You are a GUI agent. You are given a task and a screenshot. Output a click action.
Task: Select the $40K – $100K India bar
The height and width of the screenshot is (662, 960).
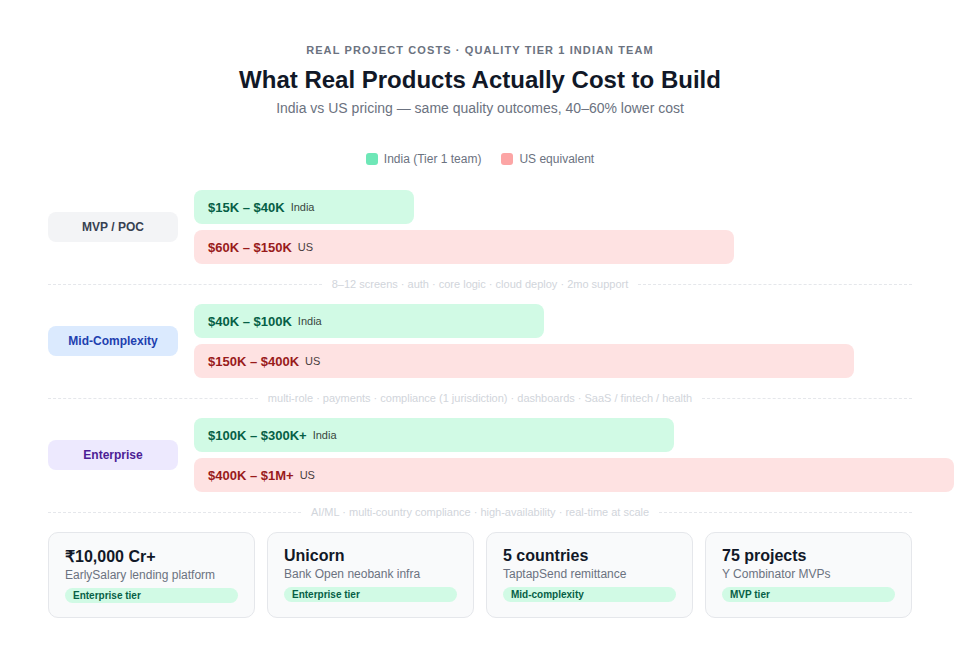point(368,321)
